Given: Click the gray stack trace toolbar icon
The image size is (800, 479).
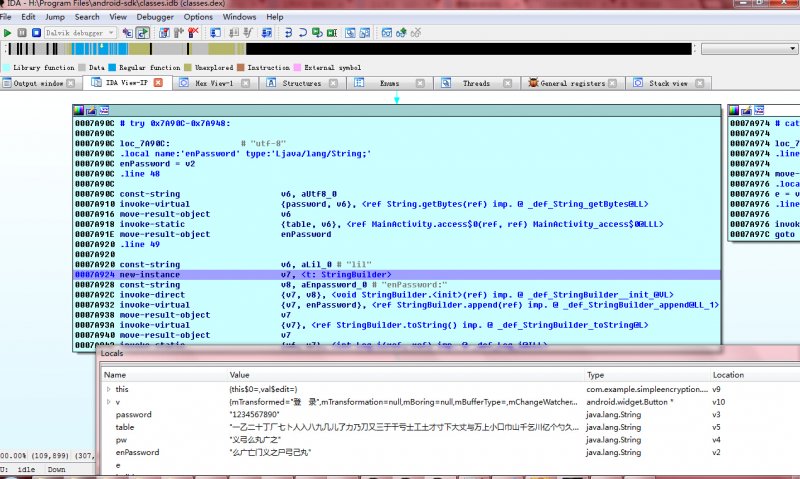Looking at the screenshot, I should click(233, 33).
